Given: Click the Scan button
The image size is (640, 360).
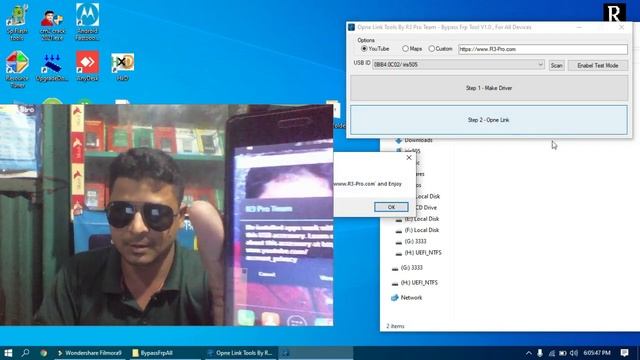Looking at the screenshot, I should click(x=556, y=65).
